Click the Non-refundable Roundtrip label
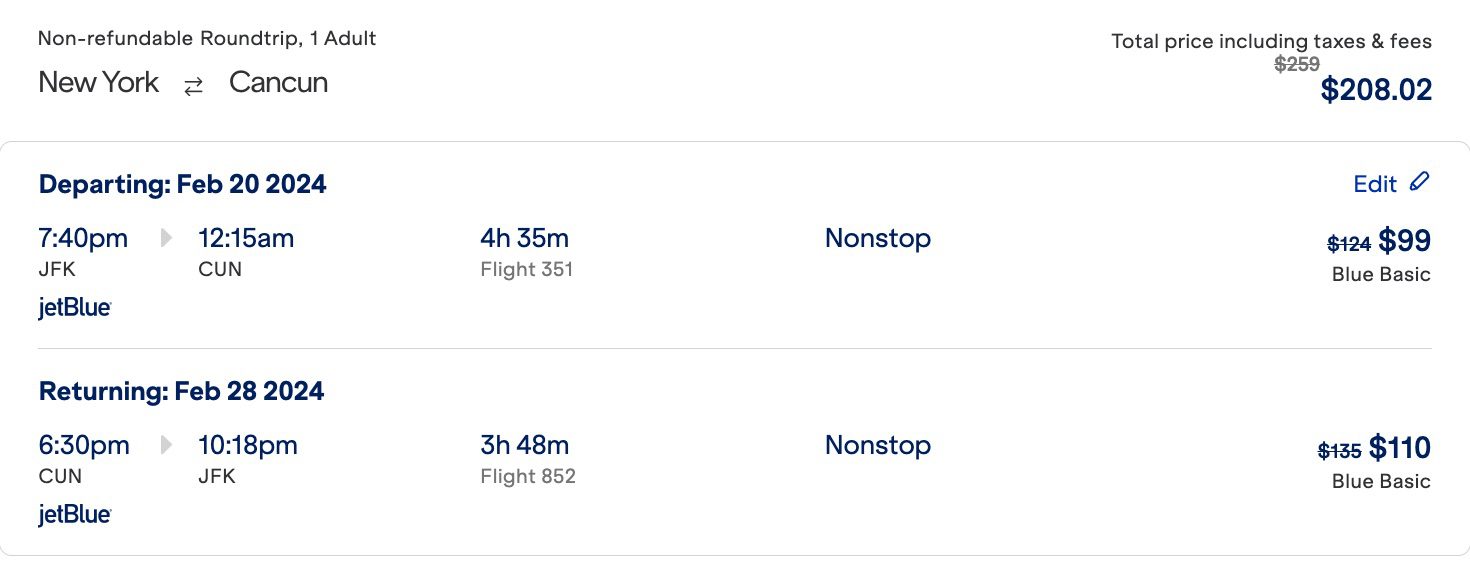The width and height of the screenshot is (1470, 580). tap(206, 38)
